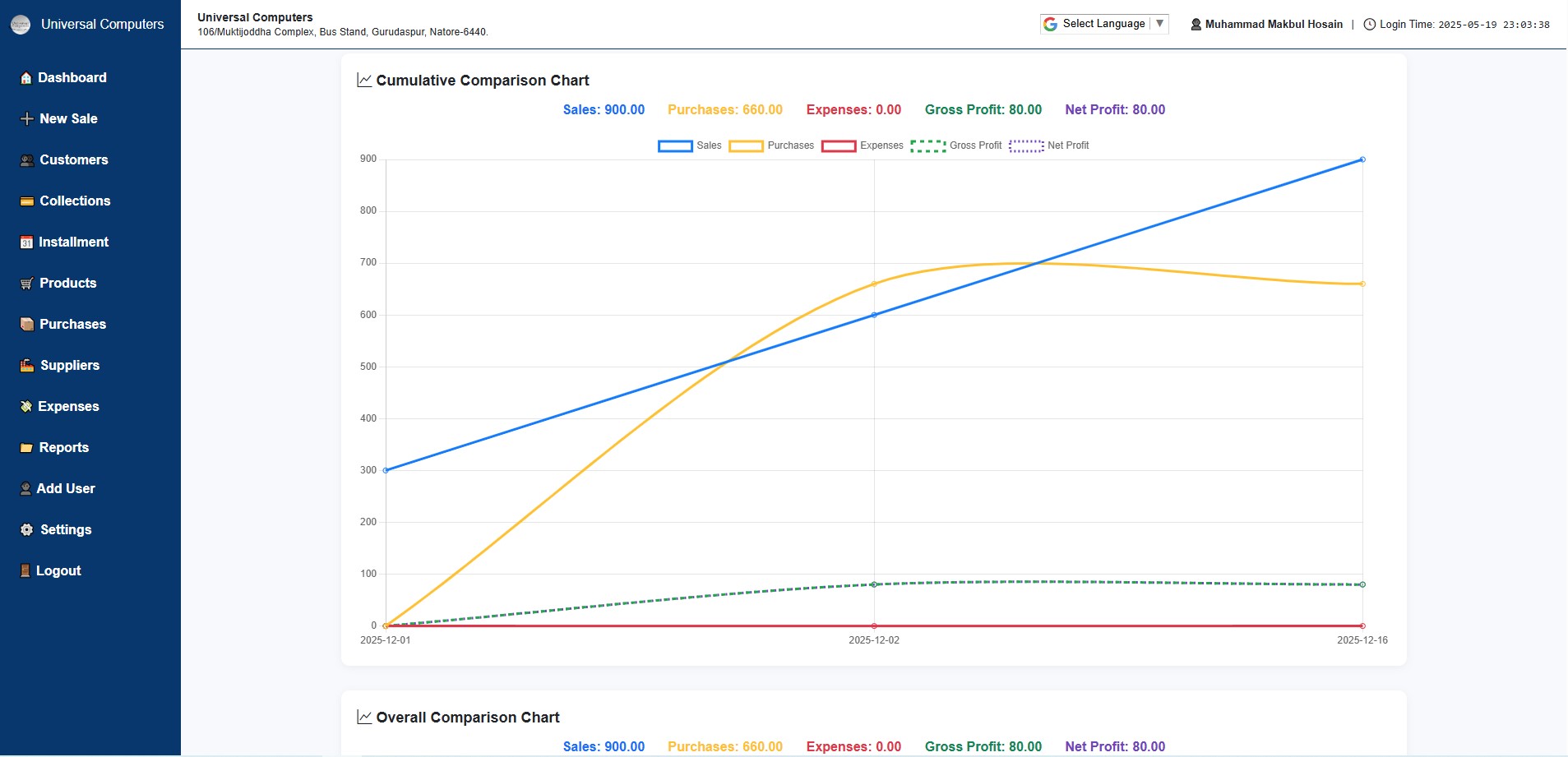Click the New Sale plus icon
The width and height of the screenshot is (1568, 757).
(x=27, y=119)
